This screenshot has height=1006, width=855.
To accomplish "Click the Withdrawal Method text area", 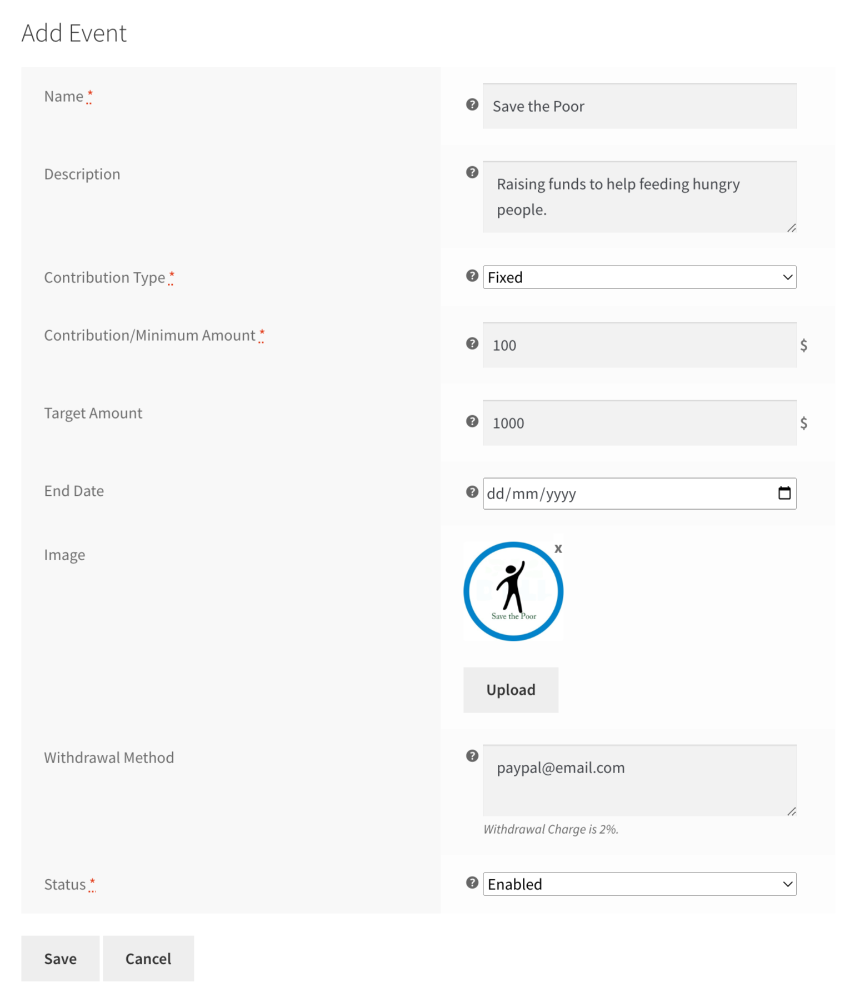I will point(640,780).
